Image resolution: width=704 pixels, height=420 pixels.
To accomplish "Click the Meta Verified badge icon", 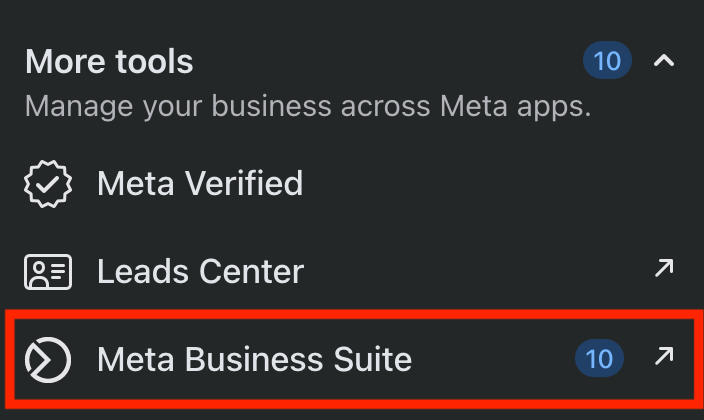I will [48, 184].
